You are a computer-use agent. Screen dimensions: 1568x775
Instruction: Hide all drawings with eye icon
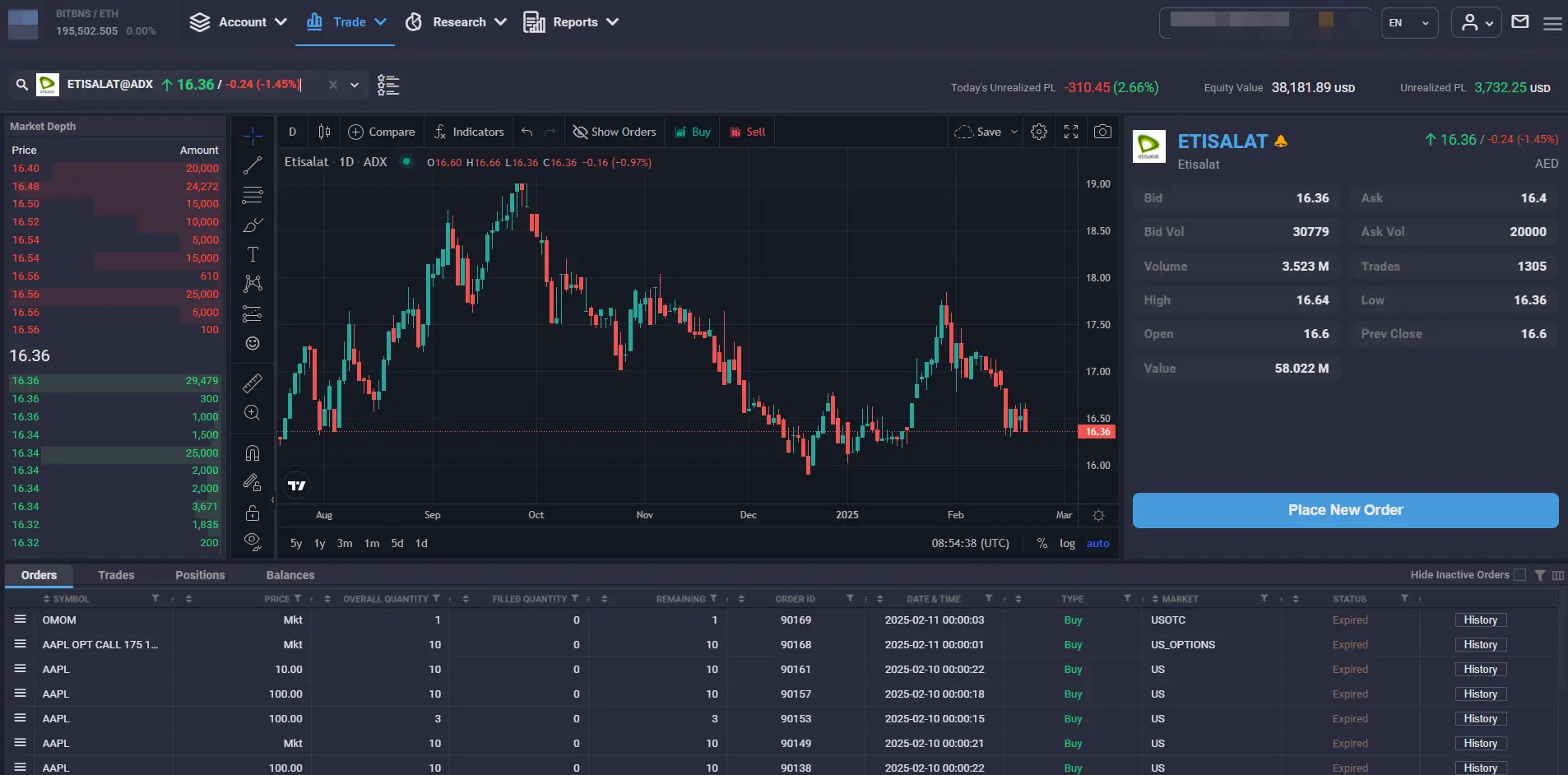[253, 541]
